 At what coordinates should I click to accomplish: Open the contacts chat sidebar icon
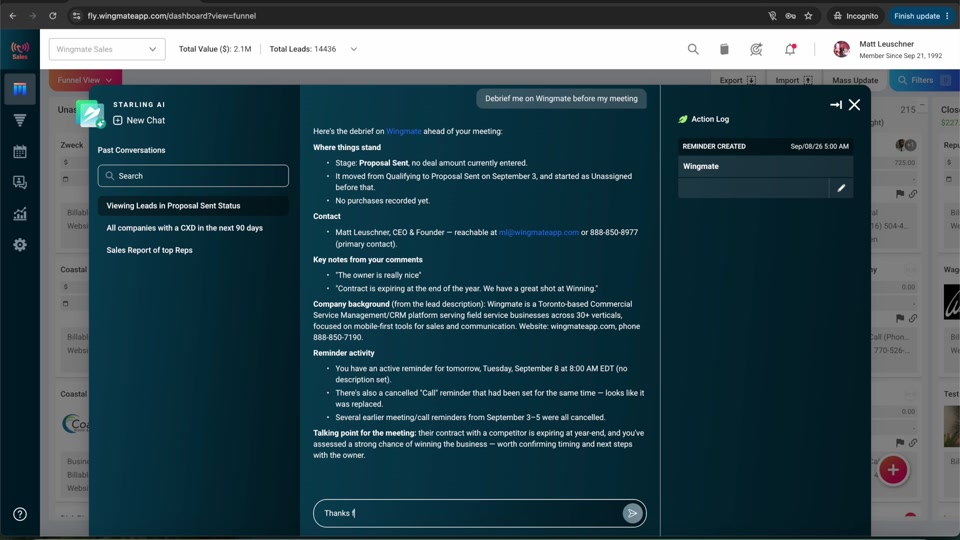20,182
